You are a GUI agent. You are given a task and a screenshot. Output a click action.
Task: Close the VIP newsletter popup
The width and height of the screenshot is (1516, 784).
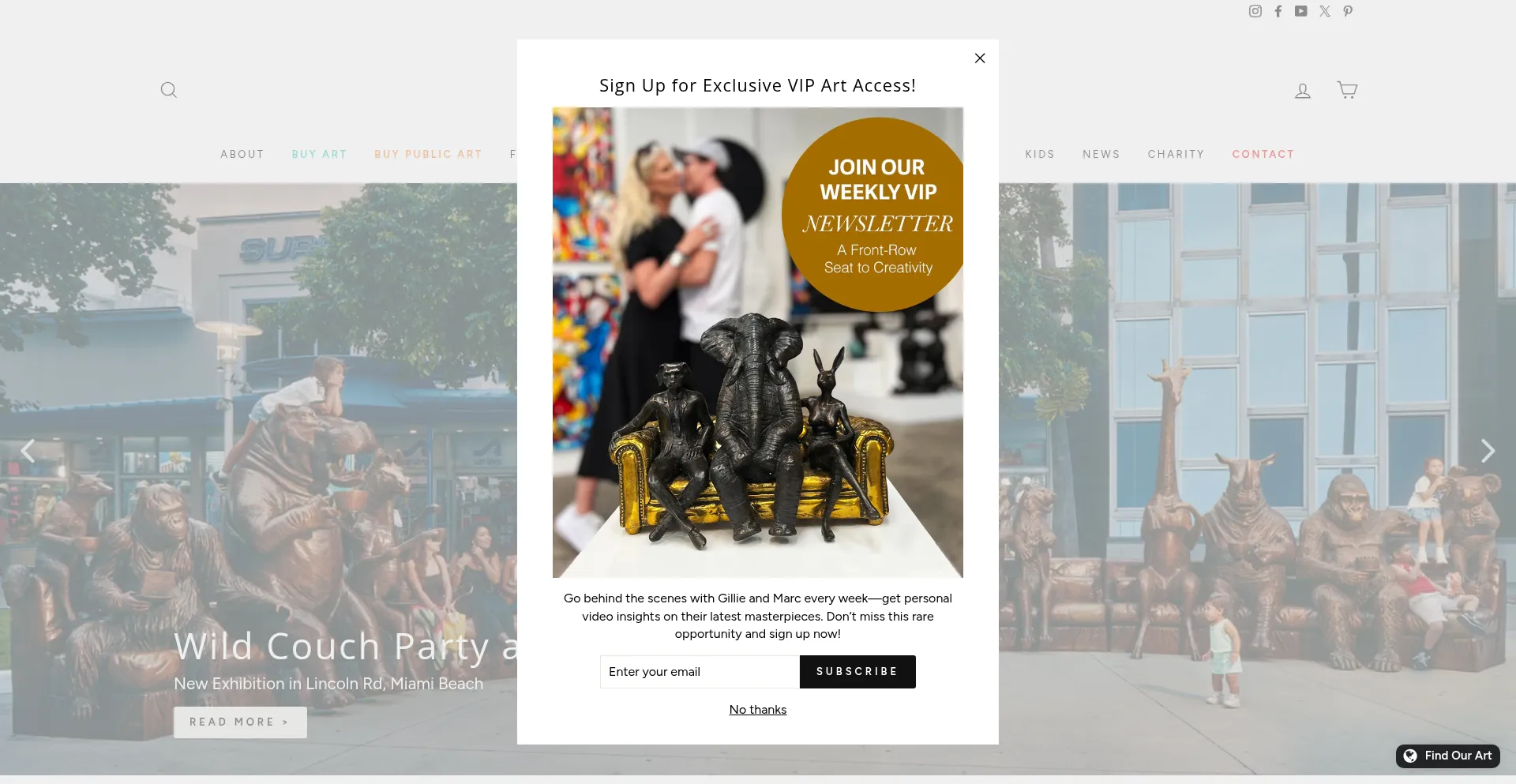point(980,58)
